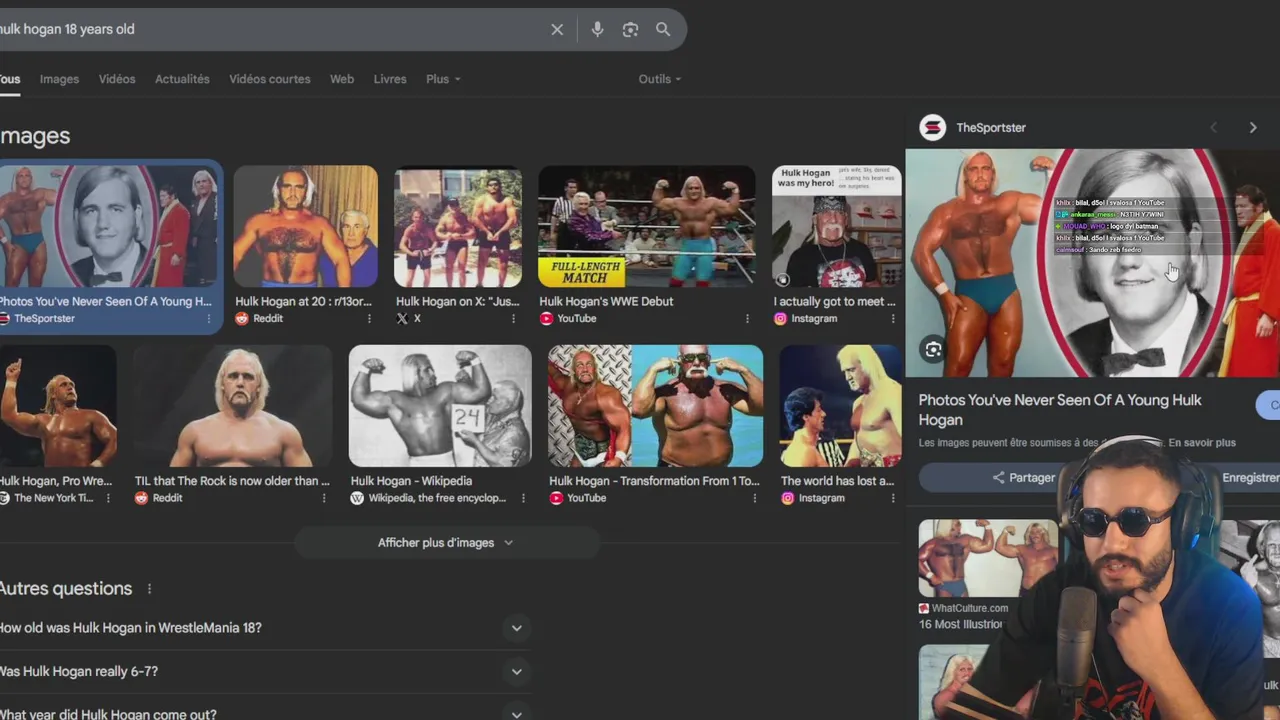Go to the next image in preview panel
This screenshot has height=720, width=1280.
coord(1253,128)
